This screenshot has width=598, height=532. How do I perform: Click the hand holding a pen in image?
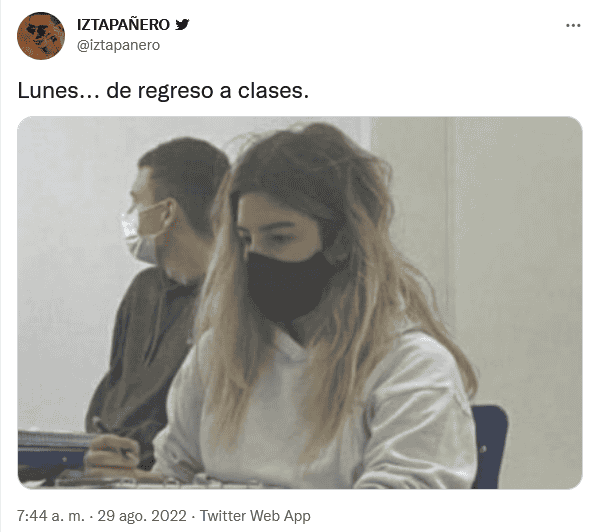tap(111, 452)
